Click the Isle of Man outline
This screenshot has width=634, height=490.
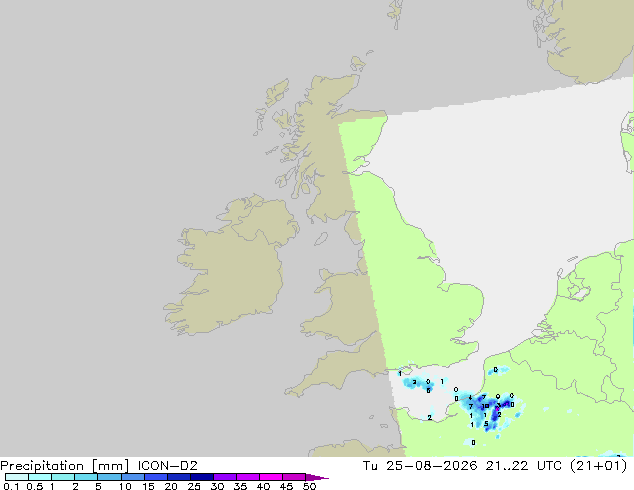321,239
